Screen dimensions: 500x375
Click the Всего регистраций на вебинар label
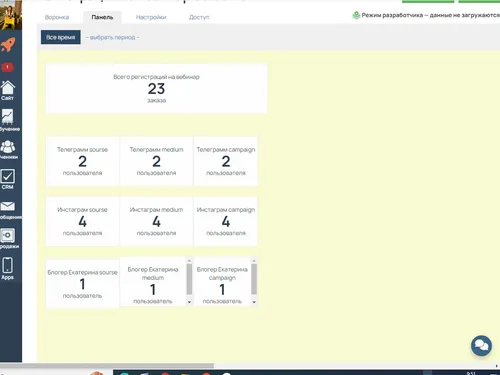click(x=156, y=77)
